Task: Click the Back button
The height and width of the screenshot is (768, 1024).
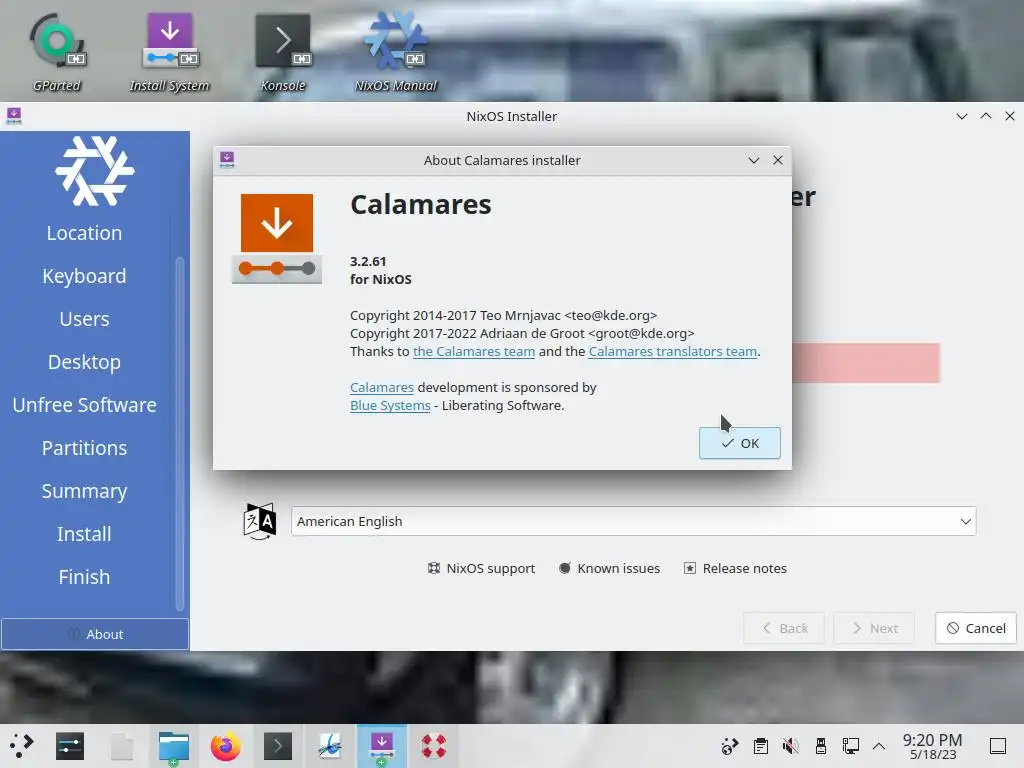Action: pos(784,628)
